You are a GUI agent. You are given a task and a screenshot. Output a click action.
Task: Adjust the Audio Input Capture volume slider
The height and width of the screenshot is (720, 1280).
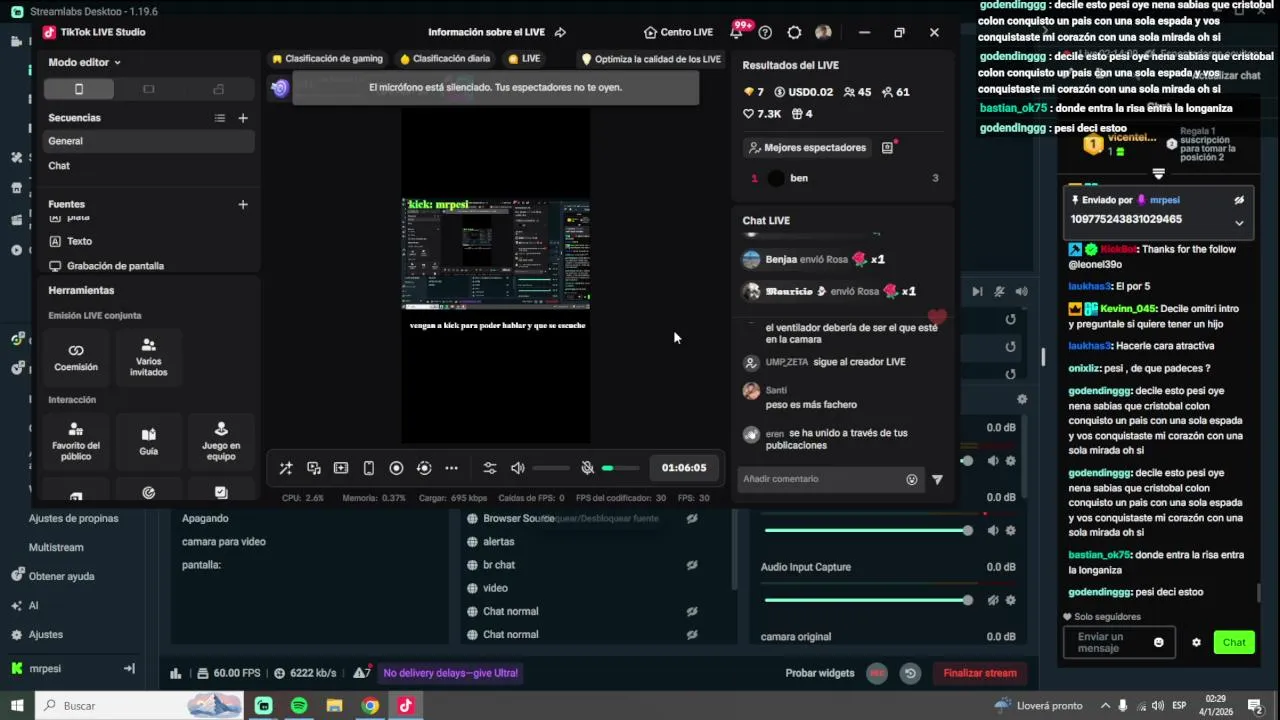click(866, 600)
